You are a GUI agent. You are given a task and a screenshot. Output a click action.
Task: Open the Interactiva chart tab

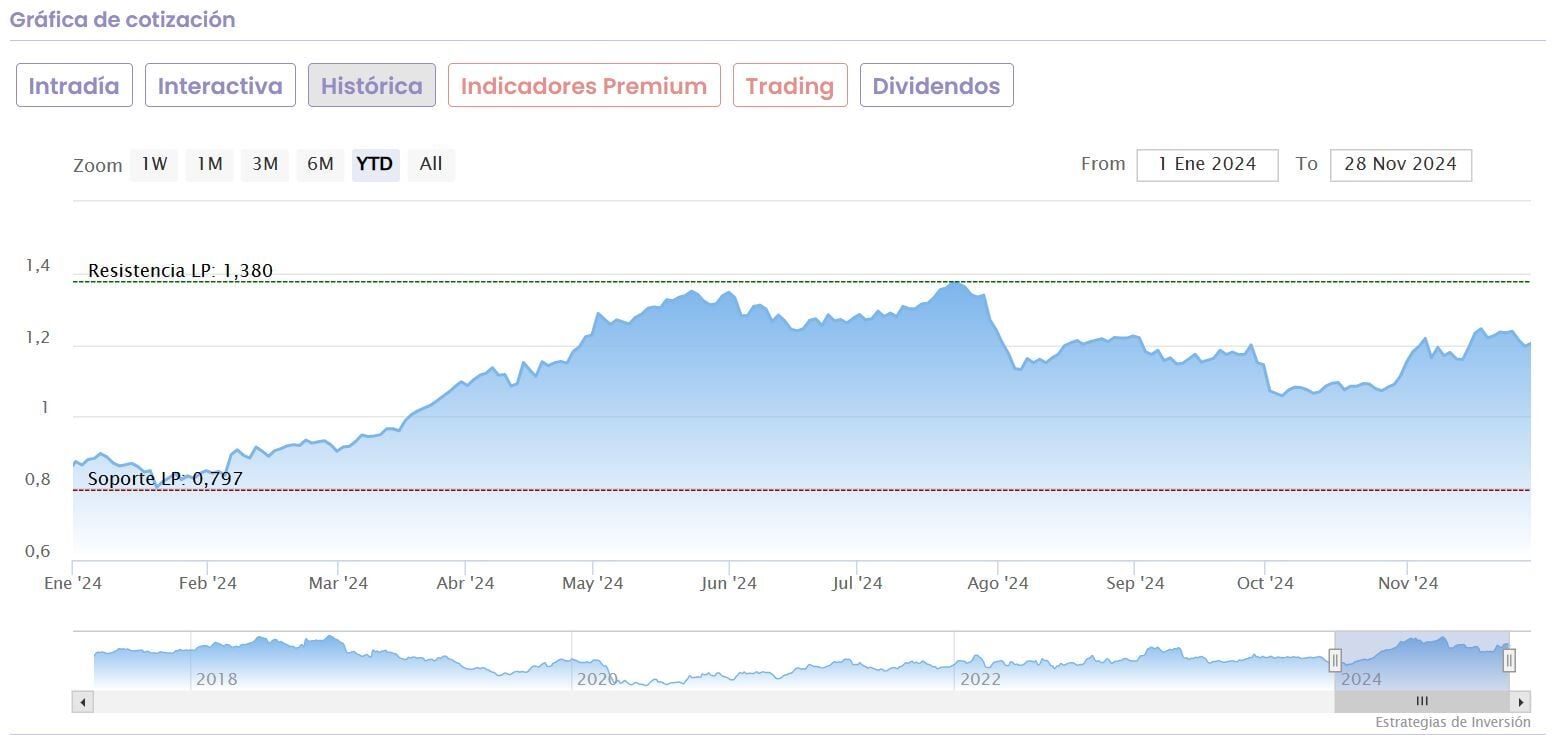pyautogui.click(x=220, y=86)
